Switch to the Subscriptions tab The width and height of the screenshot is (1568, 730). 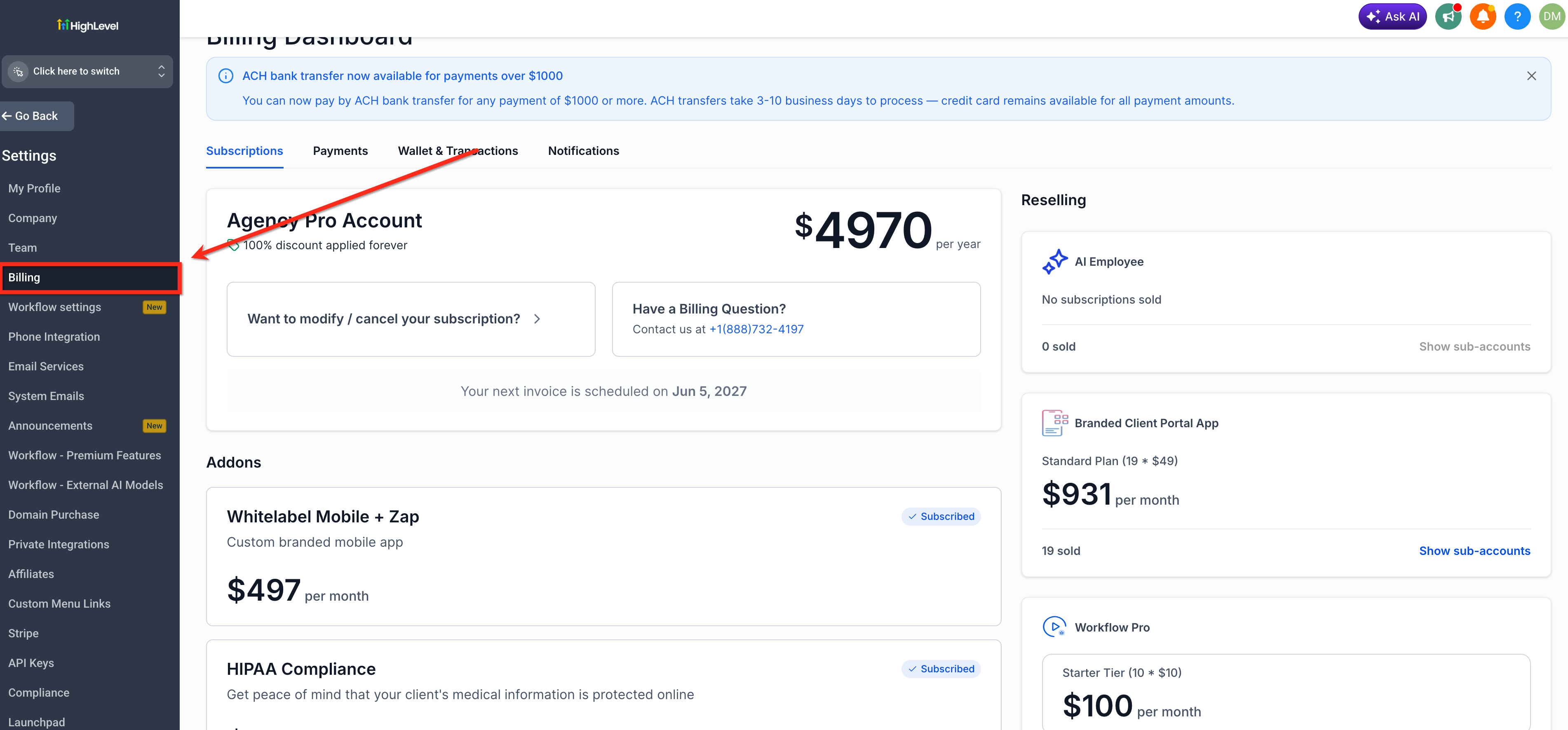[x=245, y=151]
